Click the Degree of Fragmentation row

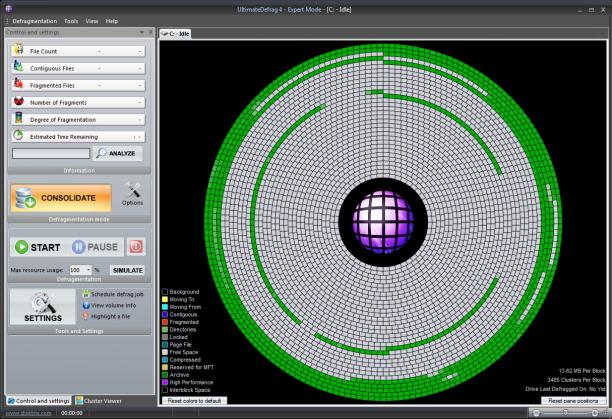click(78, 119)
